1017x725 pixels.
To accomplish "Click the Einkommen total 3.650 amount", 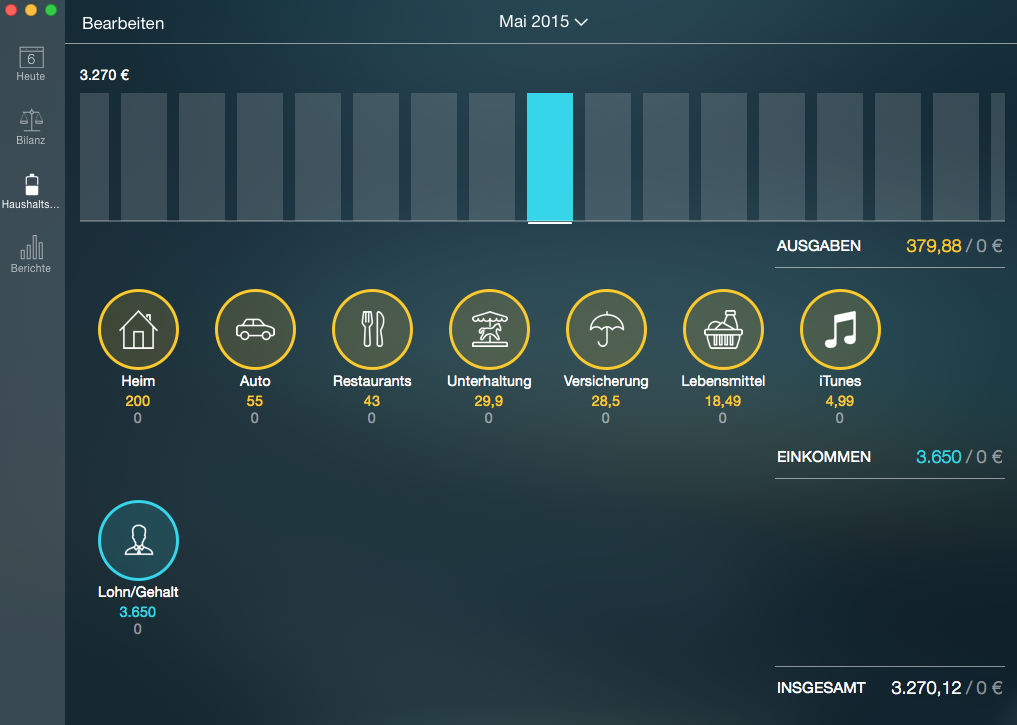I will (938, 457).
